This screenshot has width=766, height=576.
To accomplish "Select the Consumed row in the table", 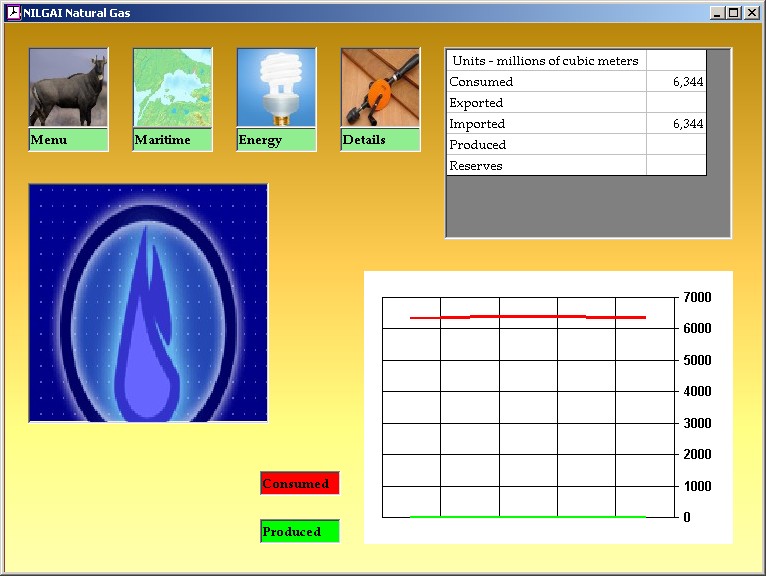I will (546, 82).
